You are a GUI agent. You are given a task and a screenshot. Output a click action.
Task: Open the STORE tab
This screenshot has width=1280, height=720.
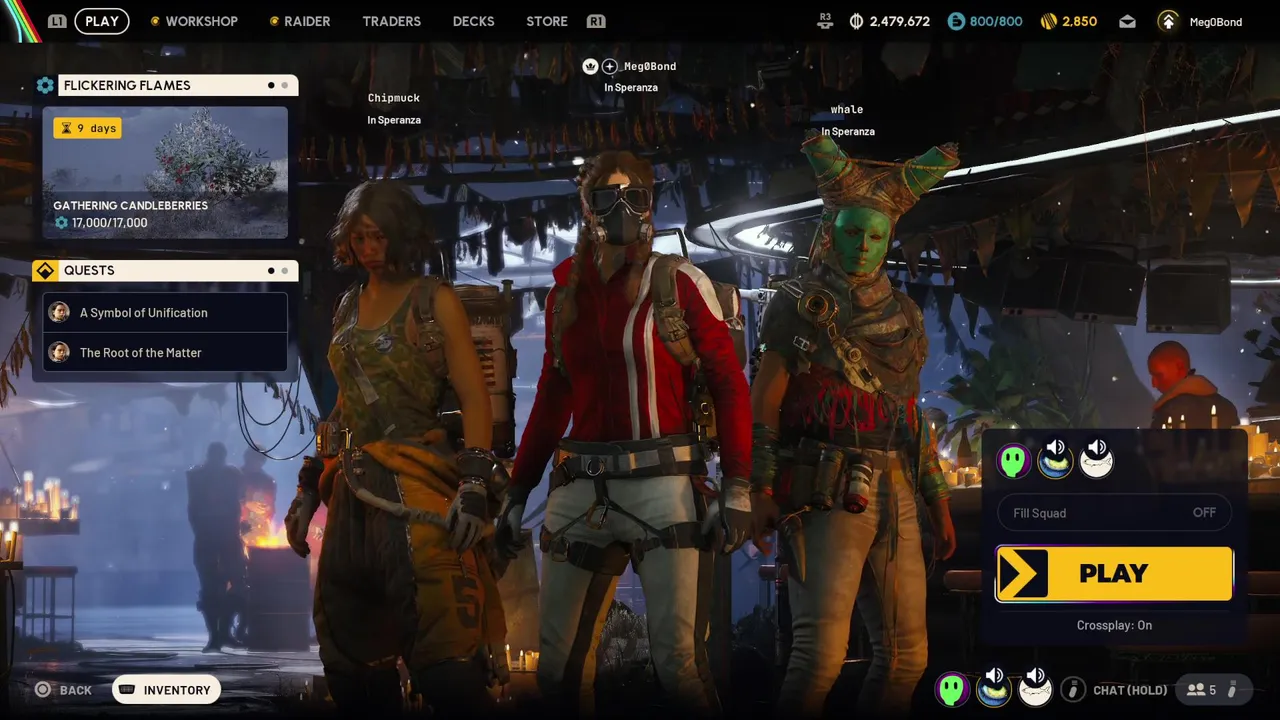547,21
